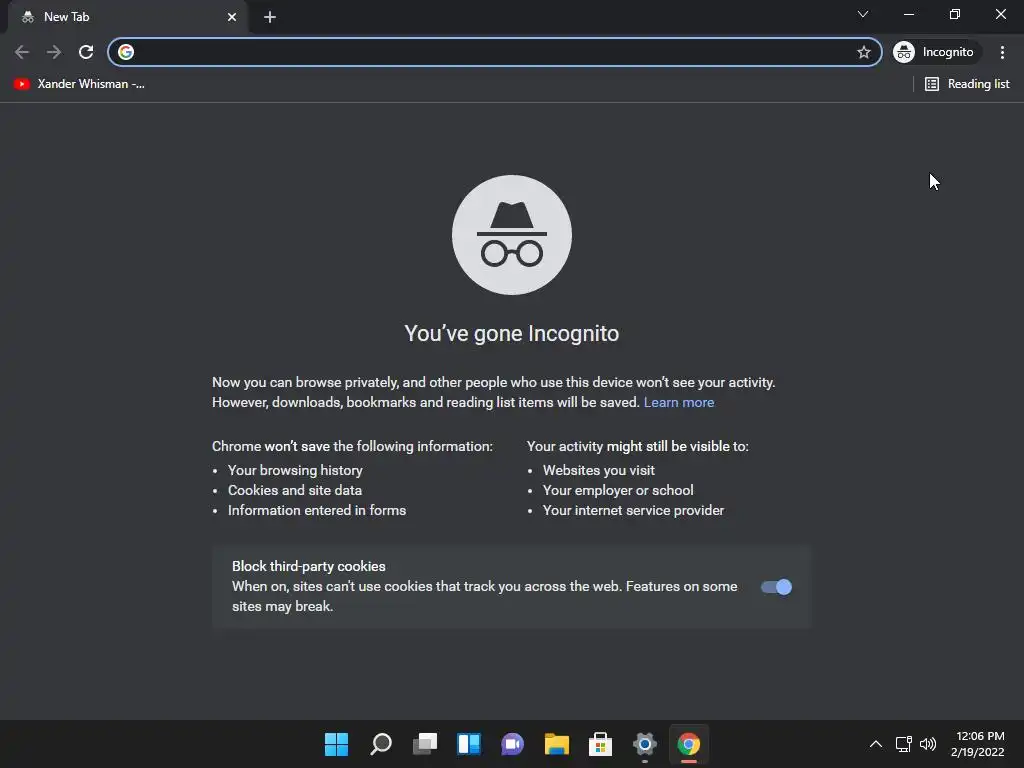Open a new tab with the plus button
Viewport: 1024px width, 768px height.
(x=270, y=17)
